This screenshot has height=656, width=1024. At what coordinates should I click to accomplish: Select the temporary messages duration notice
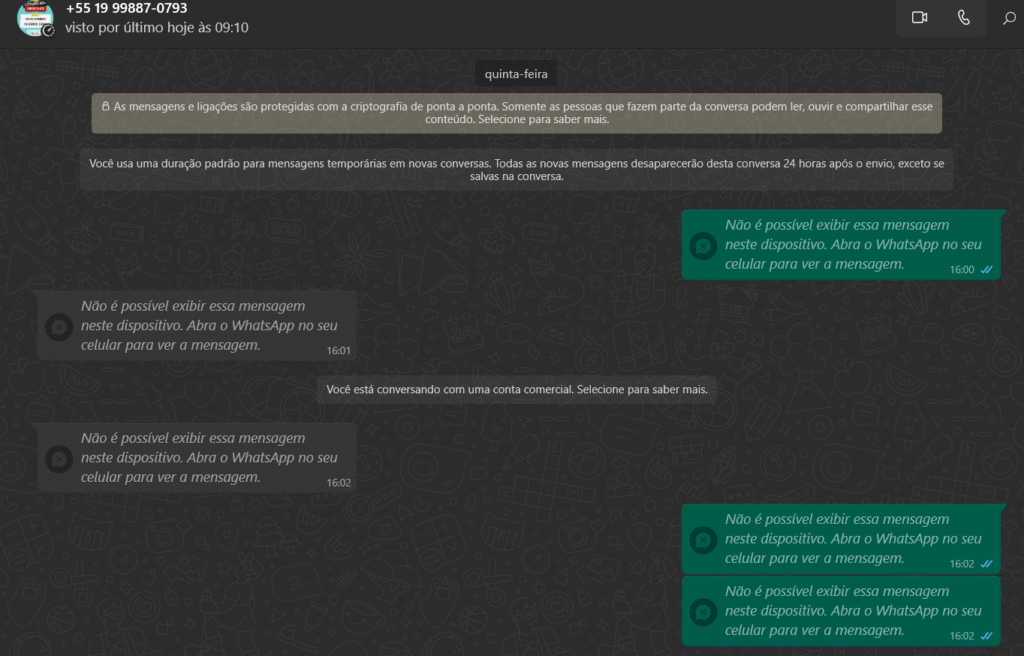516,169
